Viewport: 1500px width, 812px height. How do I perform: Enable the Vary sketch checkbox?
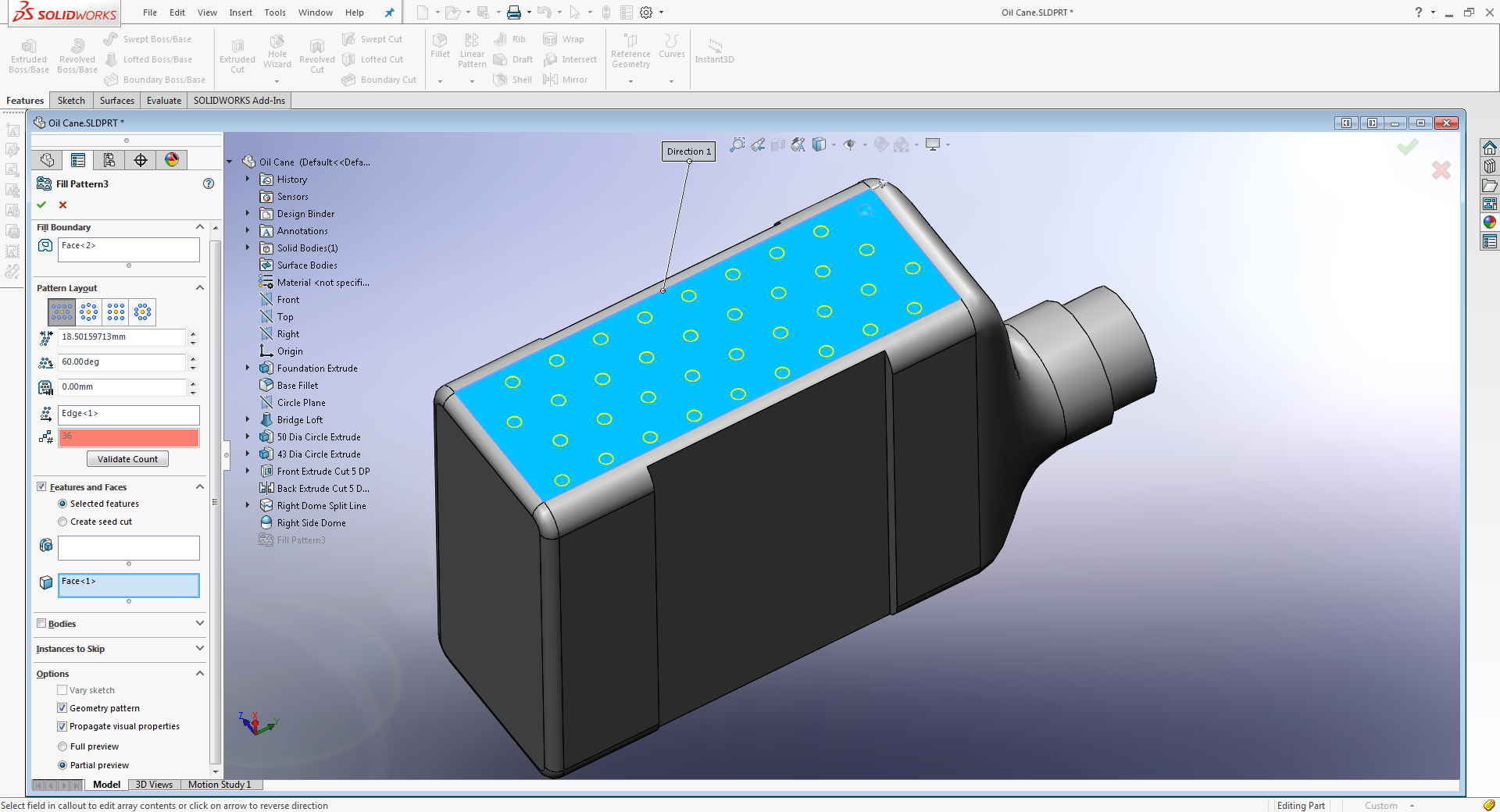pyautogui.click(x=62, y=690)
